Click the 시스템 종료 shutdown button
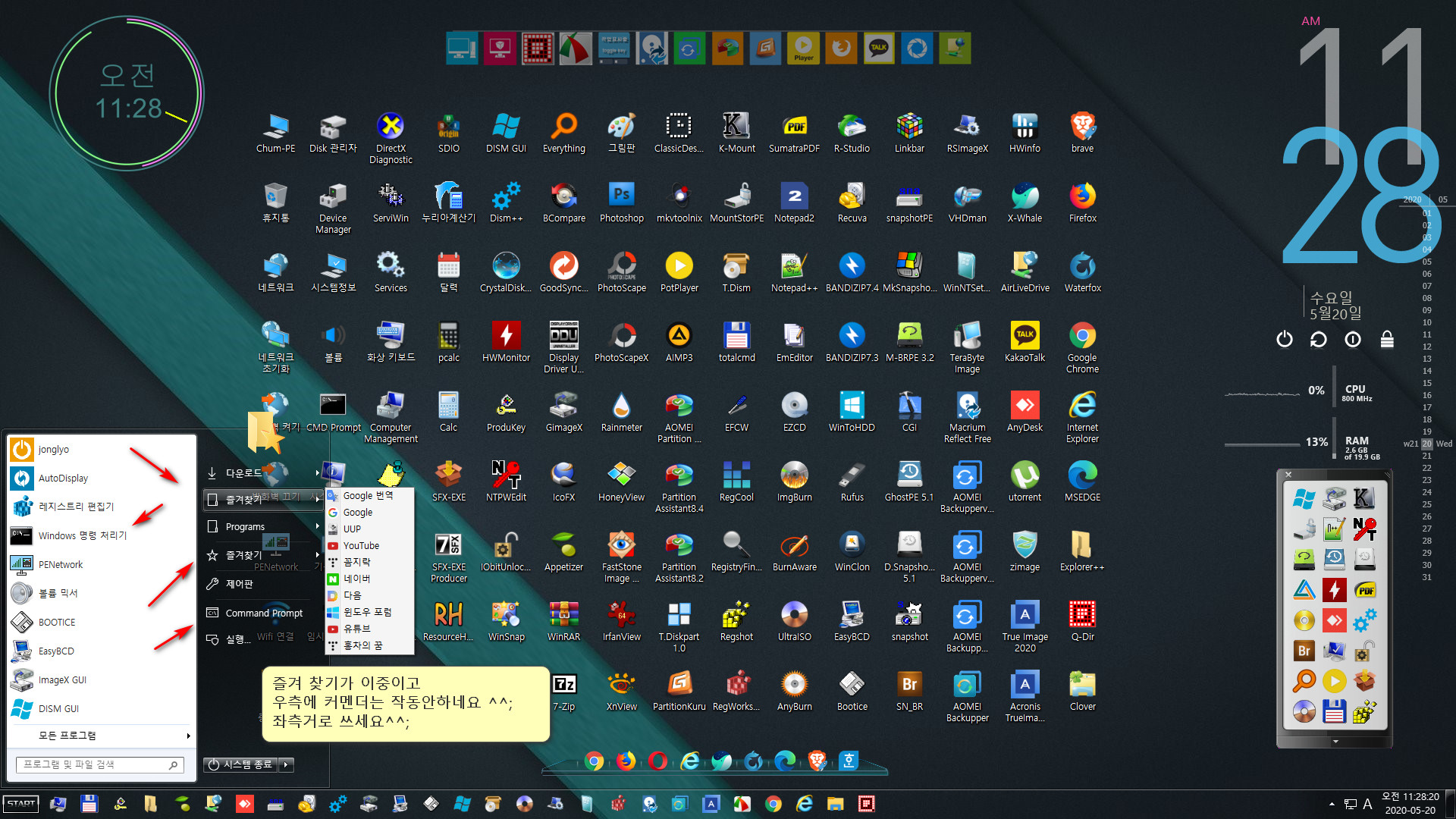1456x819 pixels. pos(240,764)
